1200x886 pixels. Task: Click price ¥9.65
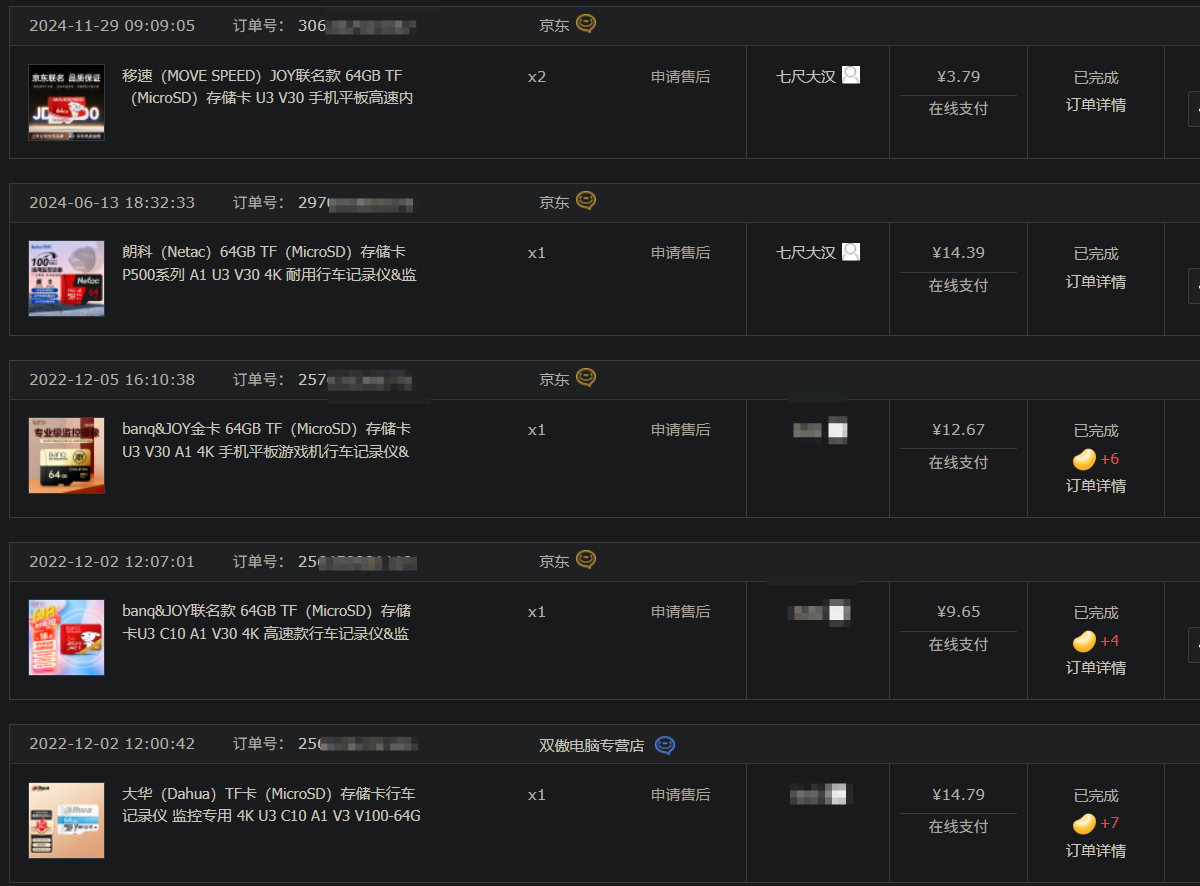tap(958, 612)
